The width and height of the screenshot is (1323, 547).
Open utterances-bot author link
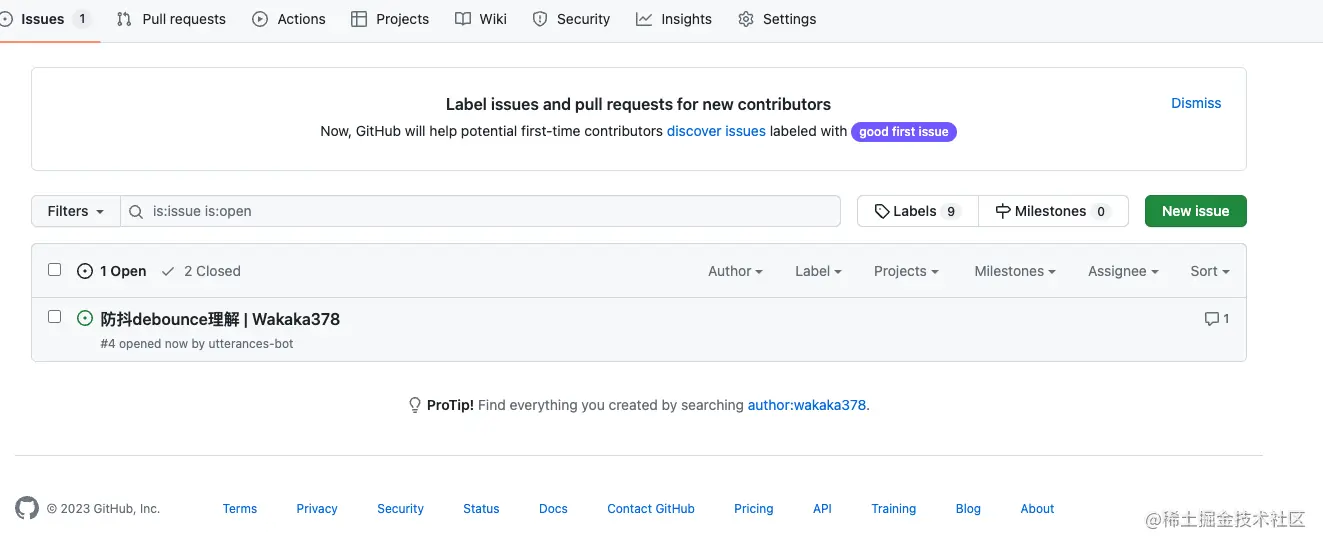pos(251,344)
